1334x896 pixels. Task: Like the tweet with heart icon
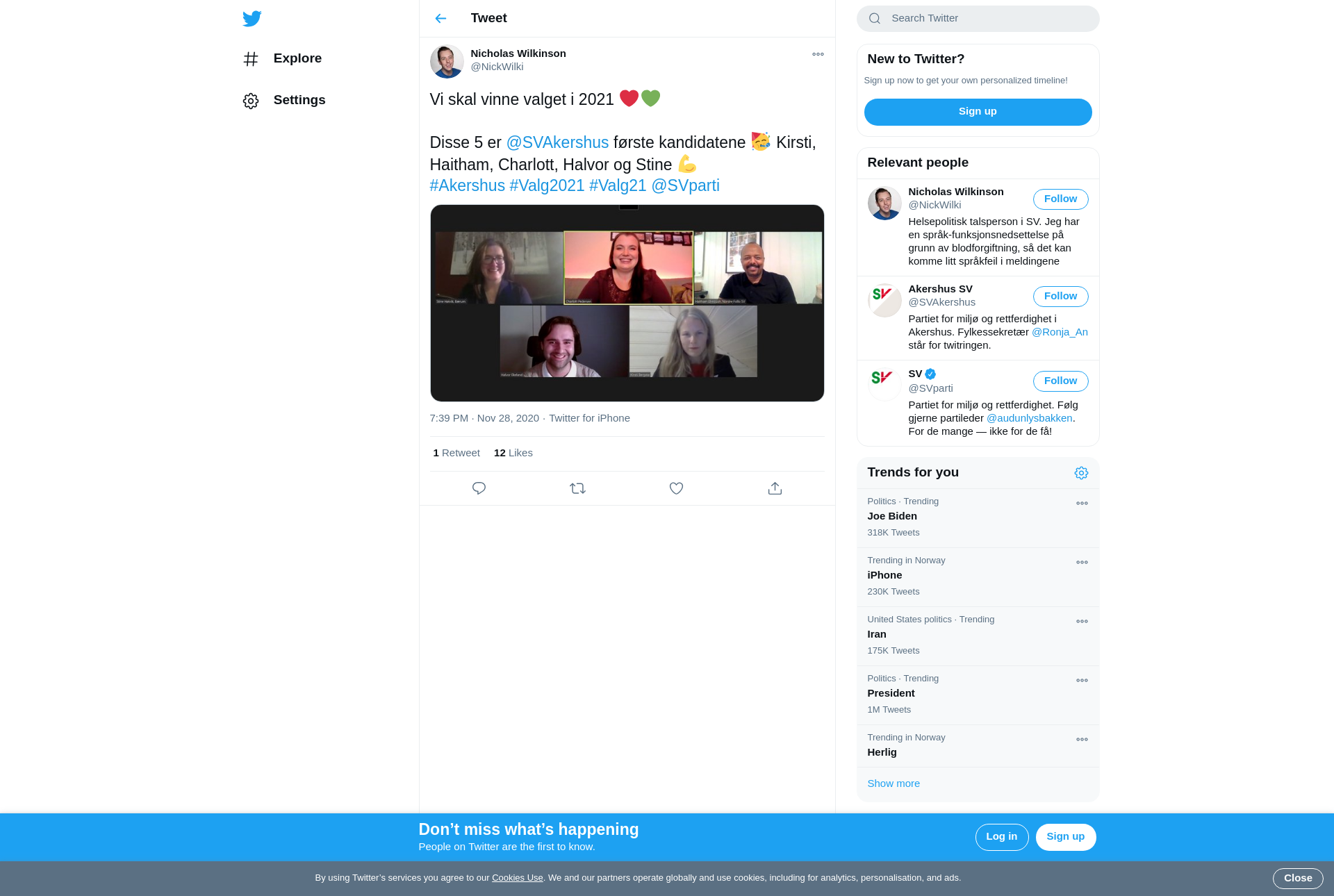click(x=676, y=488)
